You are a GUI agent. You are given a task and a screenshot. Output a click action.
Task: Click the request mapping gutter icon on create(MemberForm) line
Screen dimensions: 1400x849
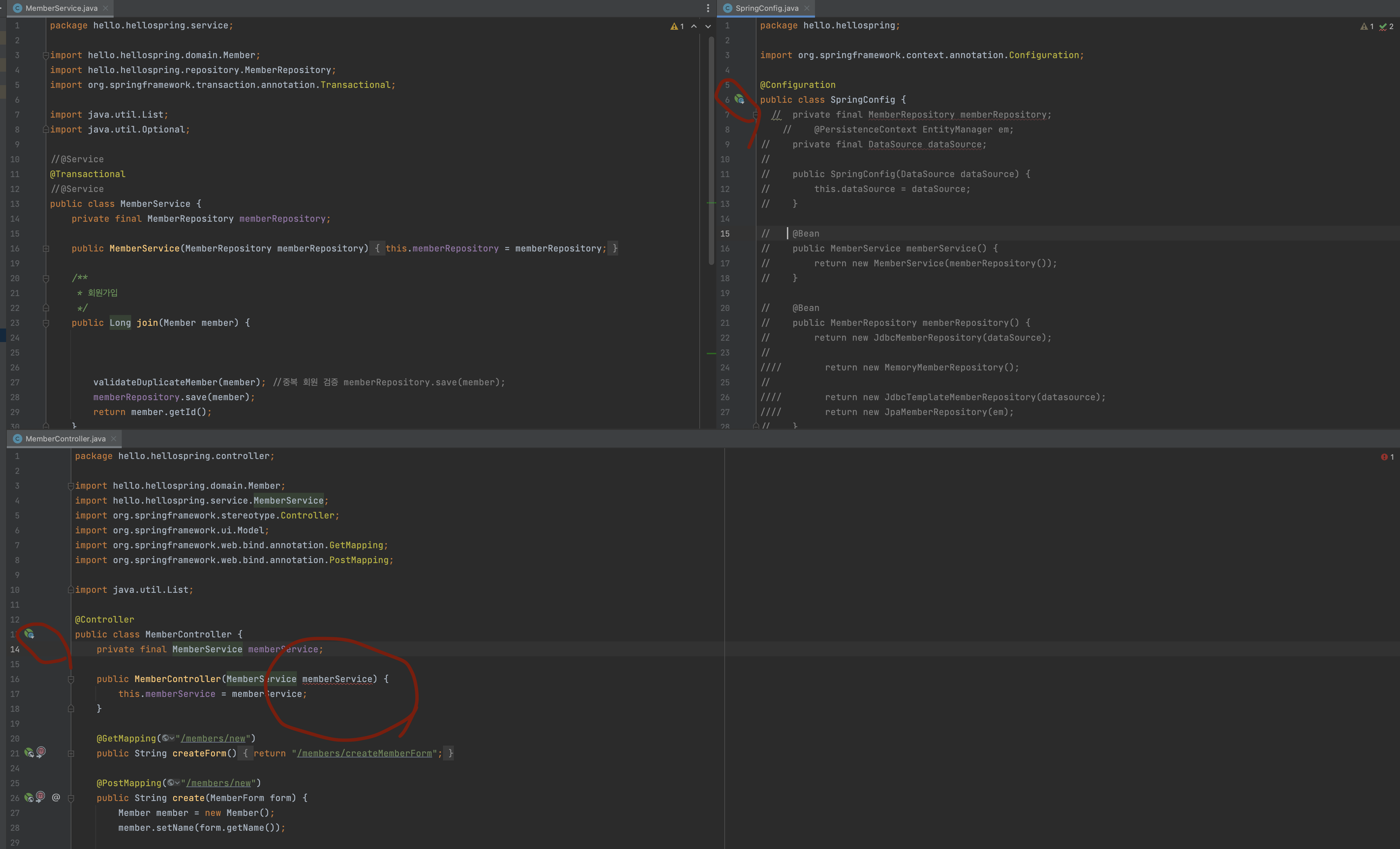pos(41,797)
